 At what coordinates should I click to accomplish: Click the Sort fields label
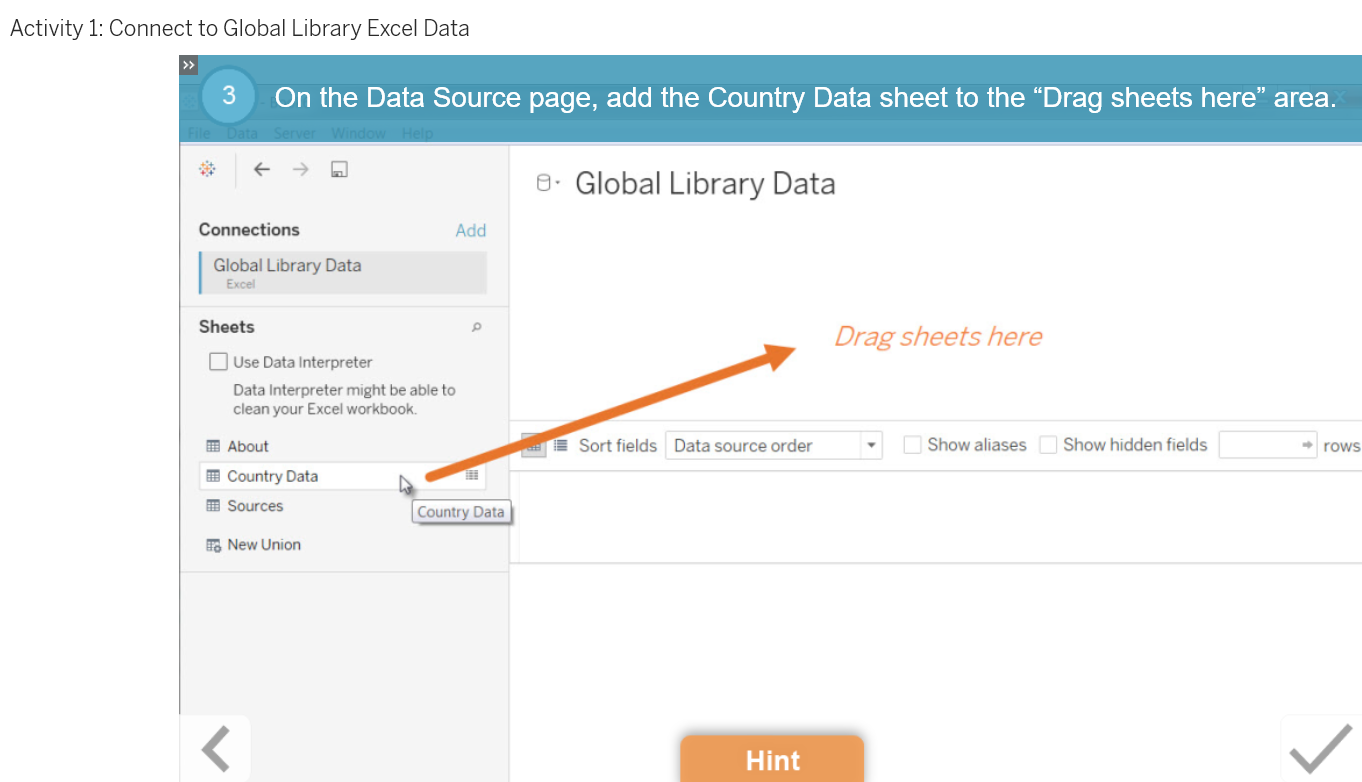pyautogui.click(x=618, y=445)
